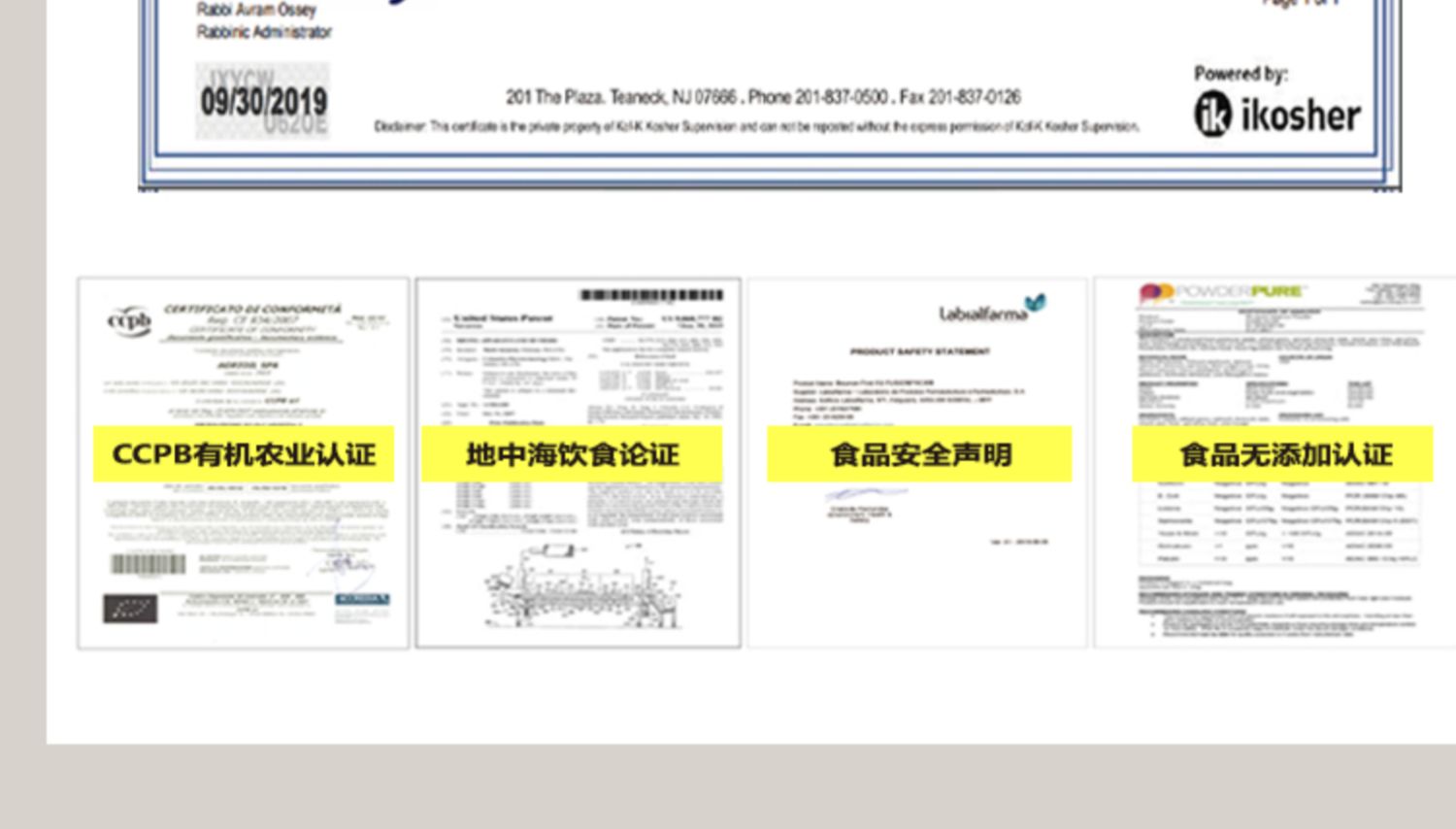Click the barcode atop the patent document
The height and width of the screenshot is (829, 1456).
[652, 294]
